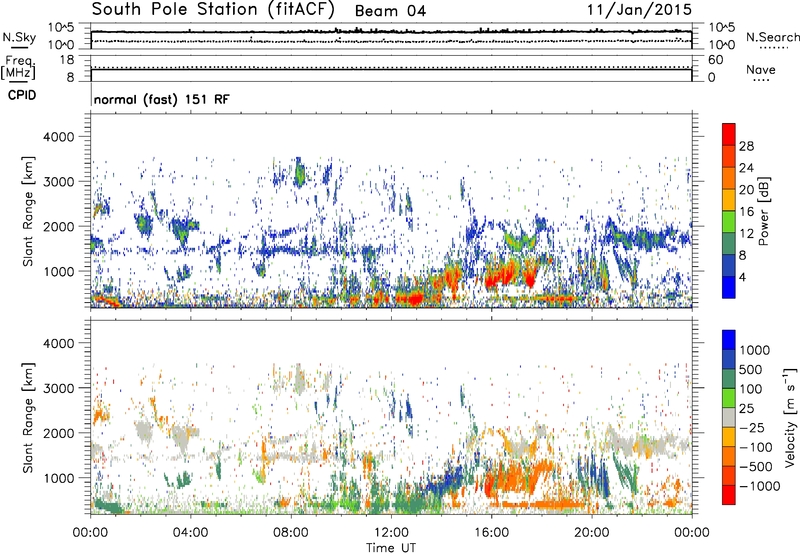Click the 'Slant Range [km]' label of velocity panel
This screenshot has width=800, height=554.
pos(28,418)
